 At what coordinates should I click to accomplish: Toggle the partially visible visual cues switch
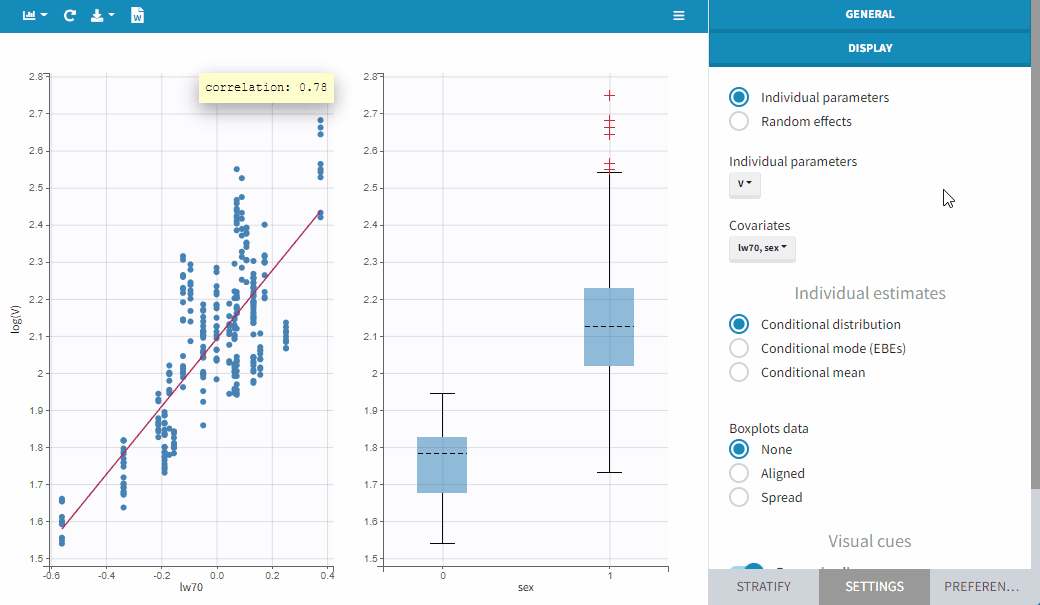click(746, 567)
